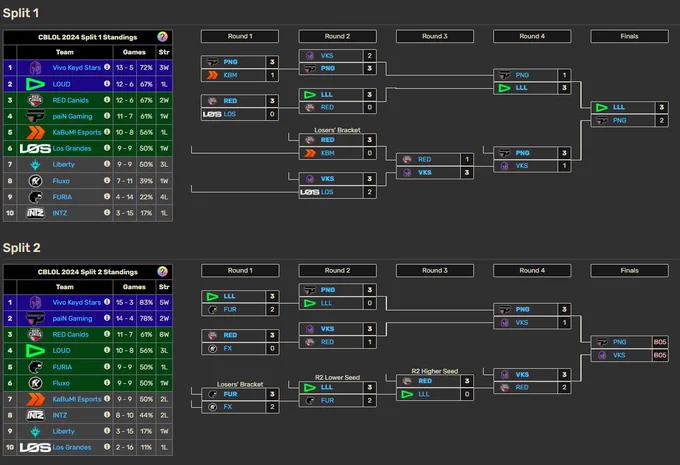Open info icon for RED Canids Split 1
This screenshot has width=680, height=465.
tap(107, 100)
